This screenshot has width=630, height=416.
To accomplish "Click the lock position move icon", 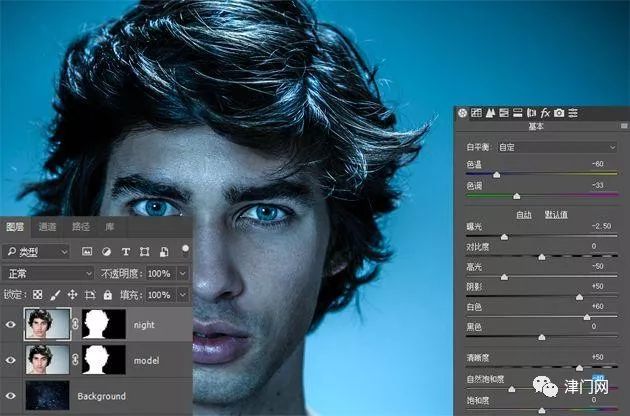I will [72, 295].
